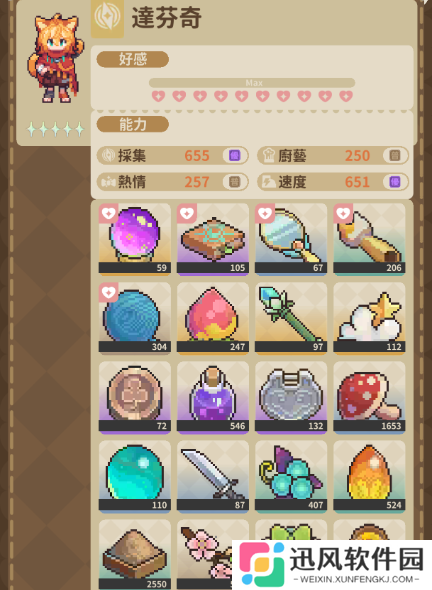Select the purple crystal ball item
432x590 pixels.
point(134,239)
